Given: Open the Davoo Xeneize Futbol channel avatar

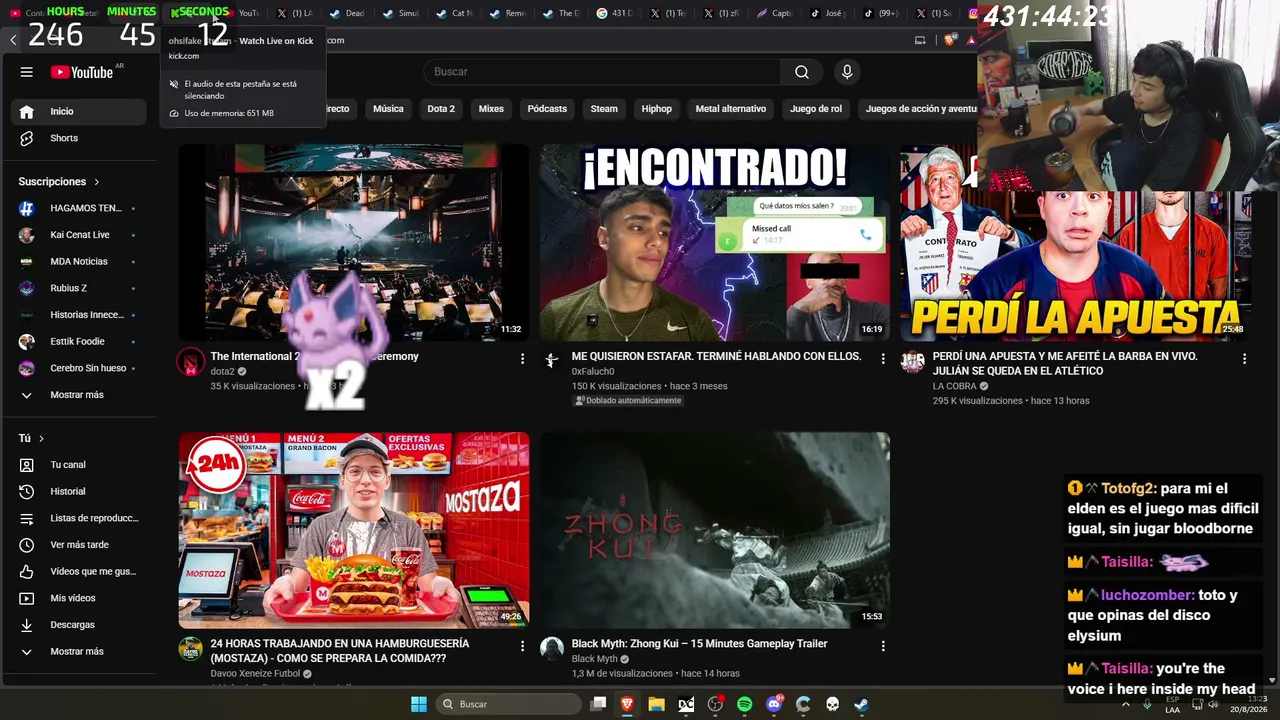Looking at the screenshot, I should [x=191, y=649].
